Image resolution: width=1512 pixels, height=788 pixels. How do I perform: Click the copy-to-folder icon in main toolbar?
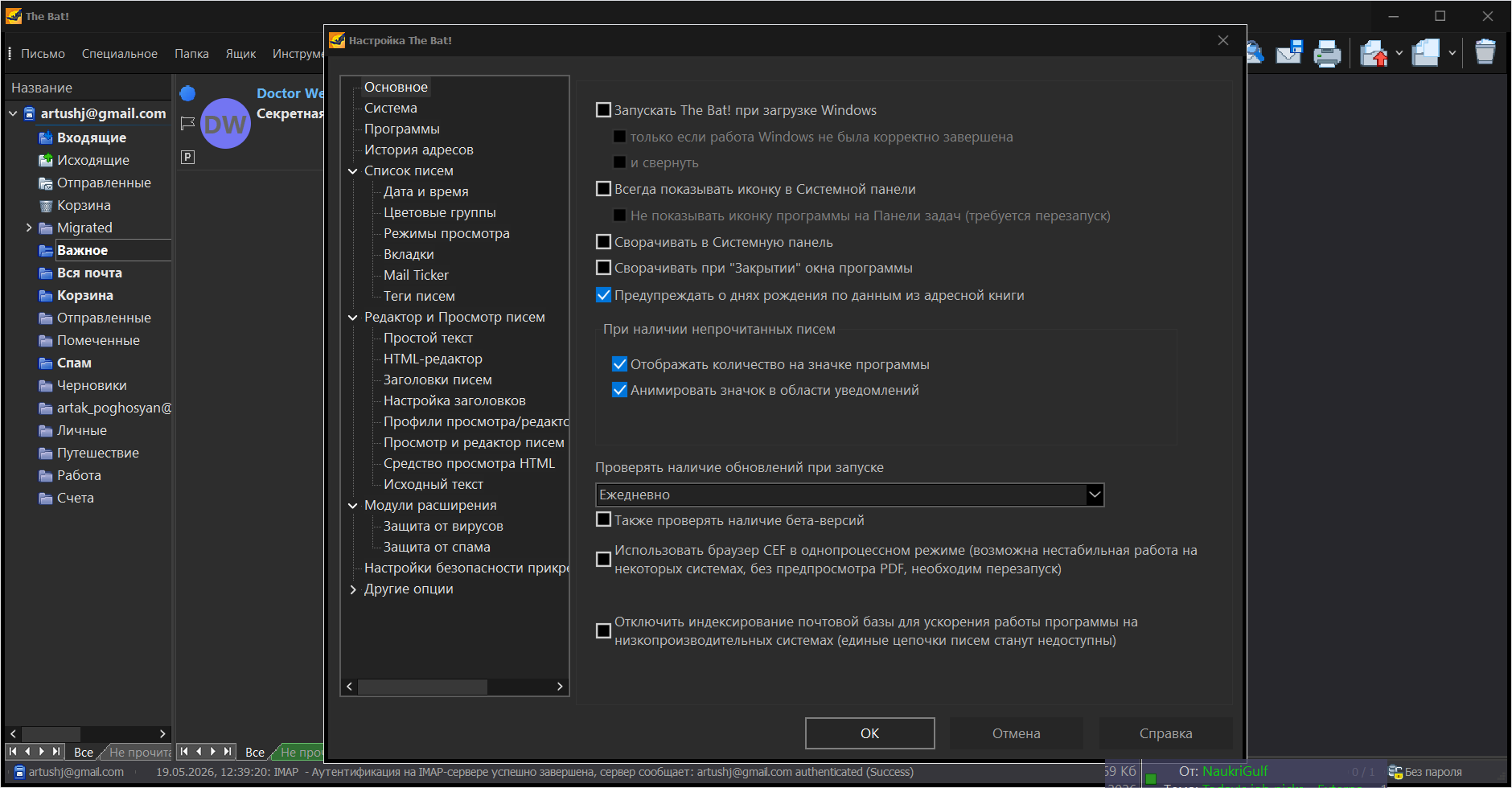[1426, 53]
